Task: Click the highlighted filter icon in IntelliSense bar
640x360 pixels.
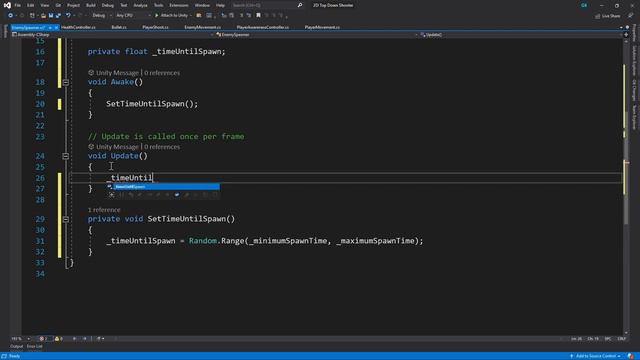Action: [177, 195]
